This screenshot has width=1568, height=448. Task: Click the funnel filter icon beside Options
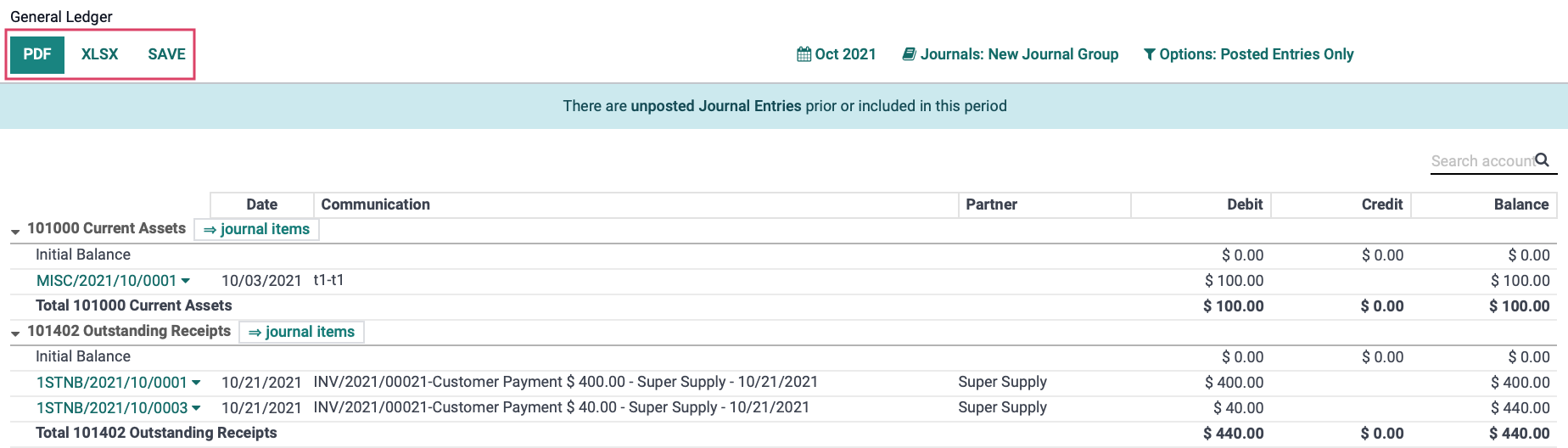point(1149,54)
